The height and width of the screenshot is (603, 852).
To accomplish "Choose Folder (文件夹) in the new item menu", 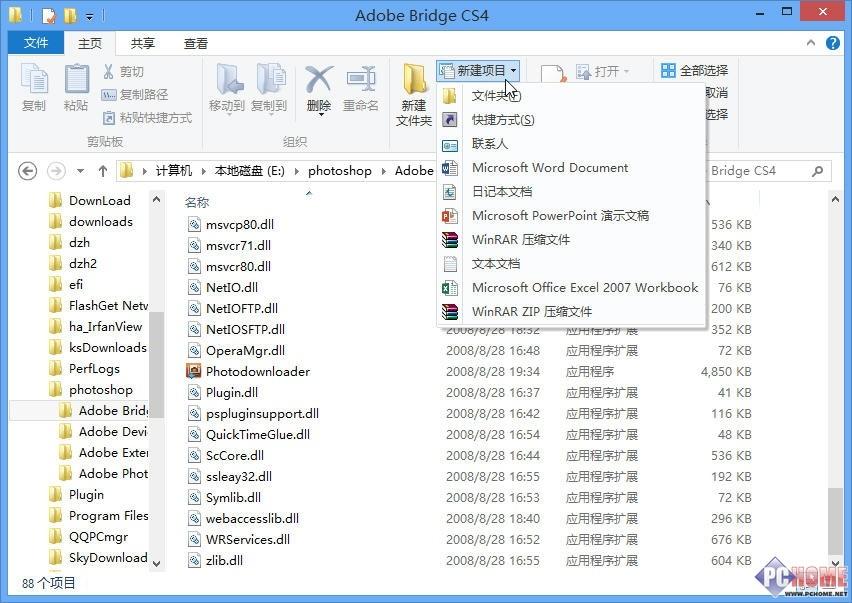I will pyautogui.click(x=571, y=96).
